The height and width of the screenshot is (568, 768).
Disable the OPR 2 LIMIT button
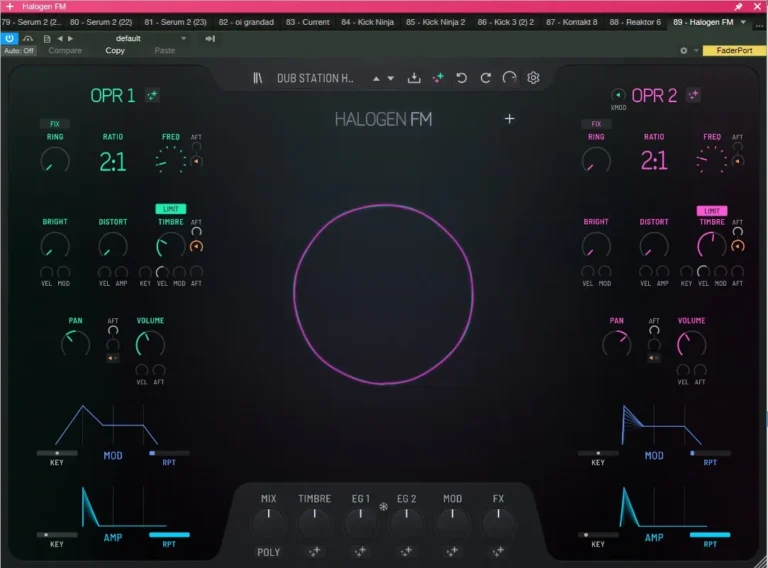tap(711, 211)
